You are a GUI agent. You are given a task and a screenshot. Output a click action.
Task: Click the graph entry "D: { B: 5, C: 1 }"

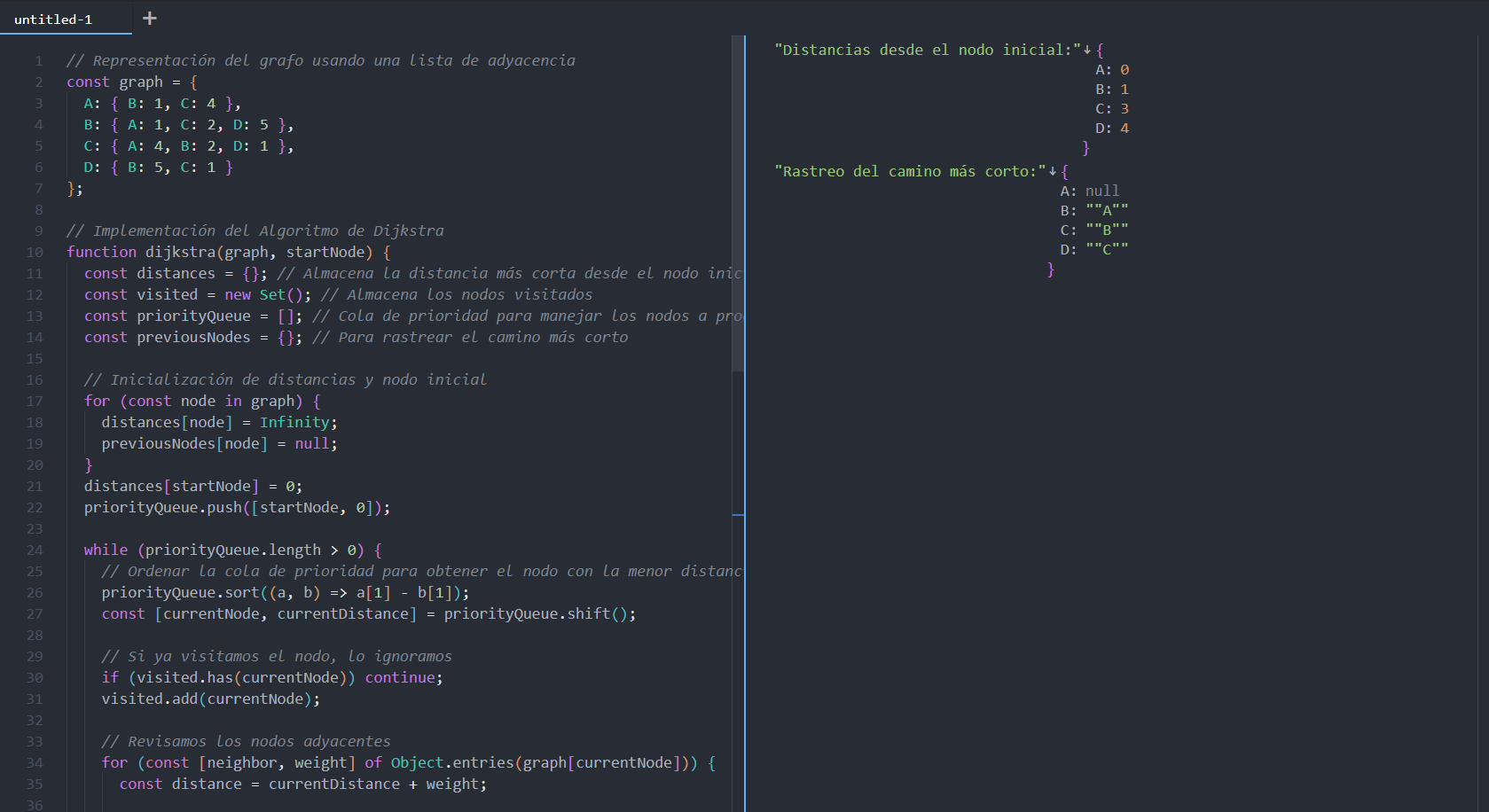click(x=158, y=168)
